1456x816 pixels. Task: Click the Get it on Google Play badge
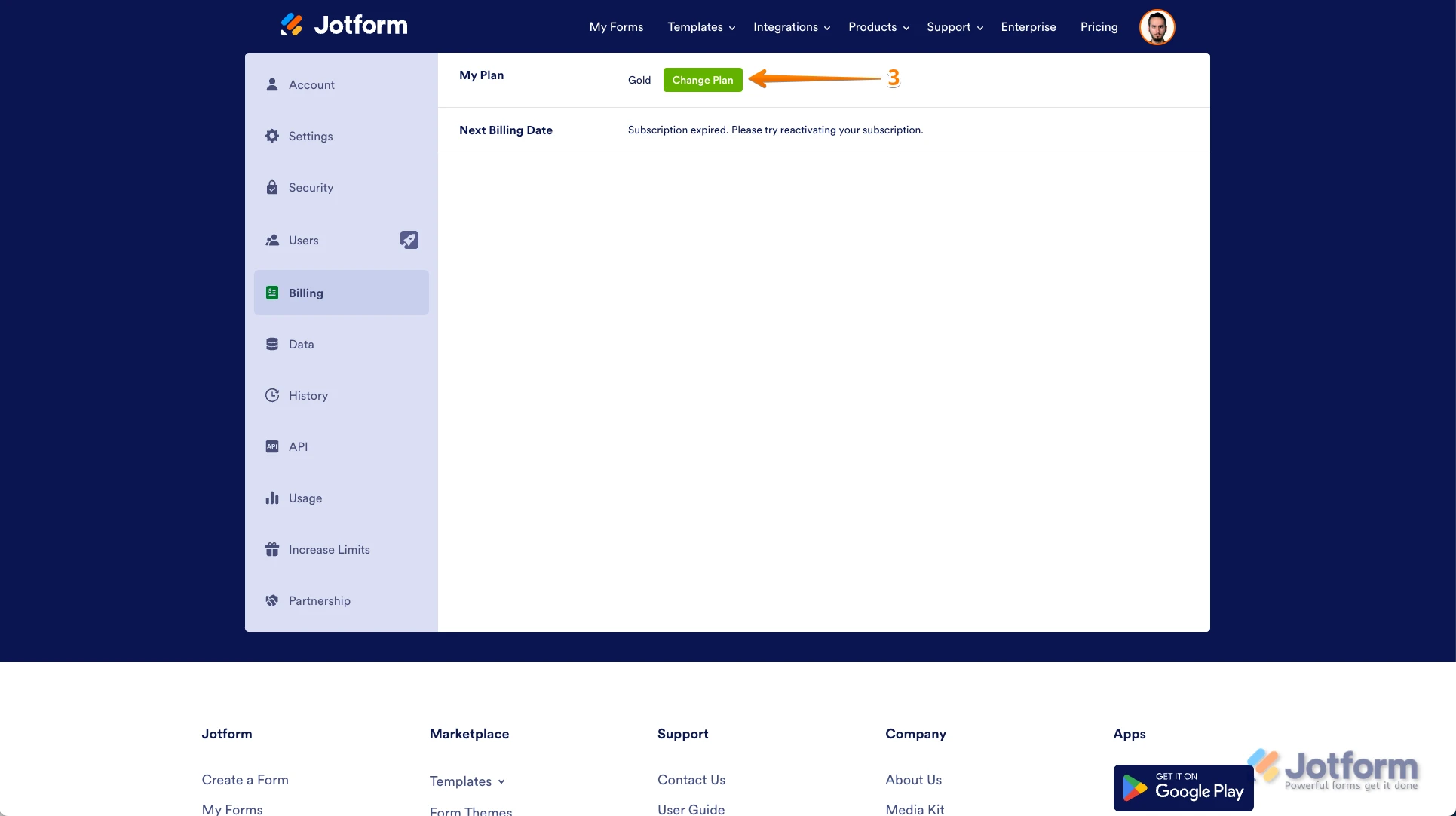[x=1182, y=788]
